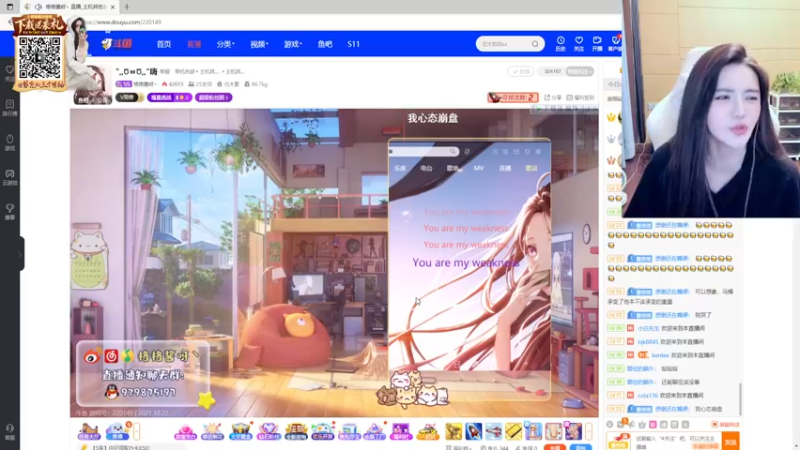Click the browser address bar URL

(x=125, y=22)
